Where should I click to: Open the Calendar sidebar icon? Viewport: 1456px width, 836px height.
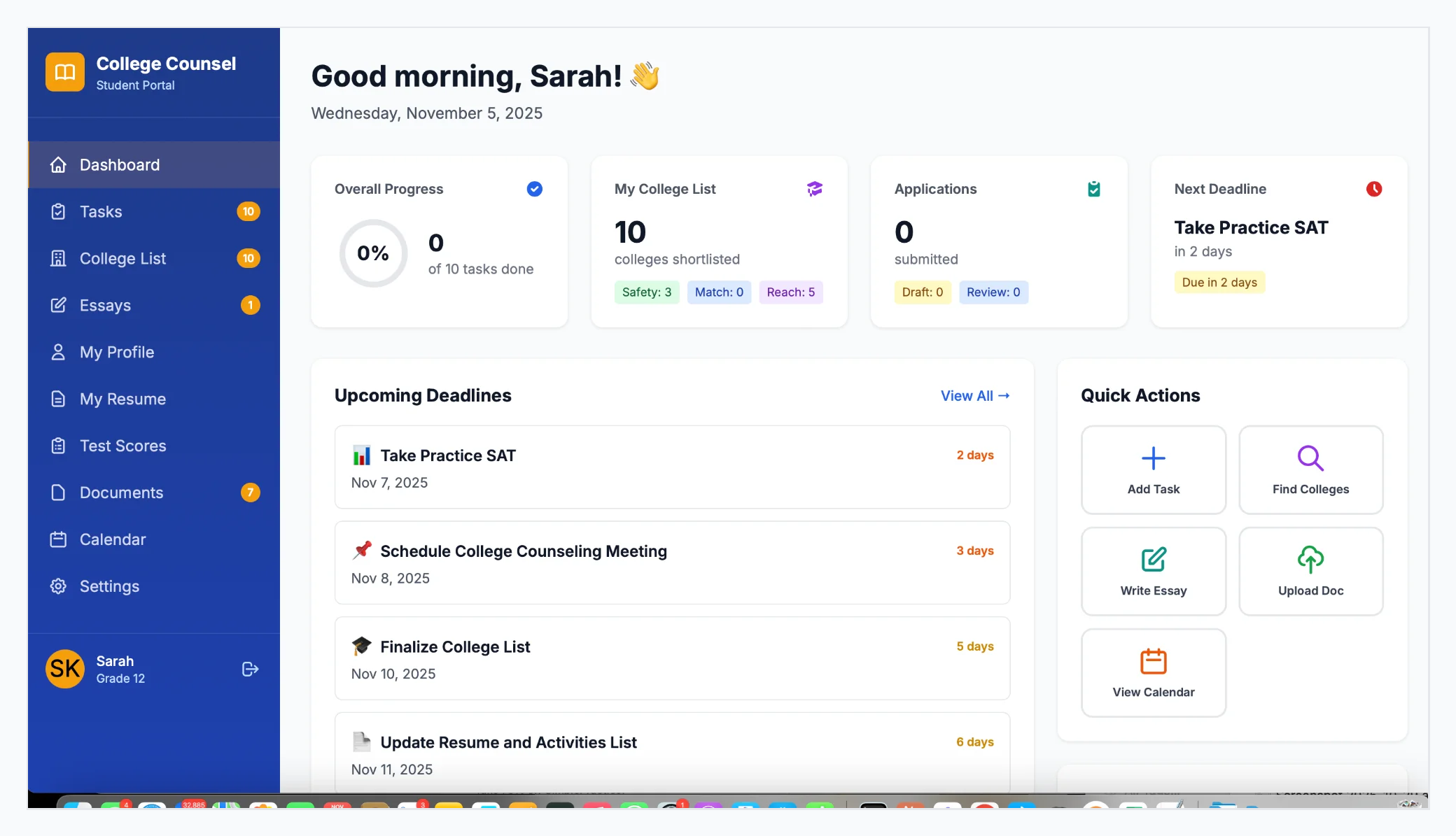click(59, 539)
